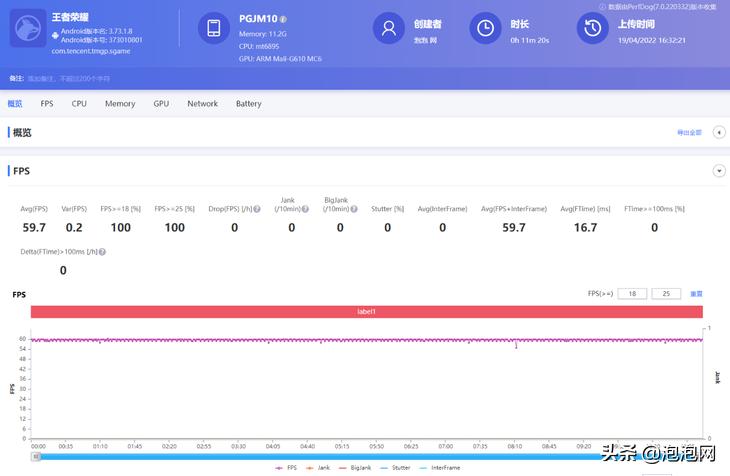Image resolution: width=730 pixels, height=476 pixels.
Task: Collapse the FPS section with arrow button
Action: 718,171
